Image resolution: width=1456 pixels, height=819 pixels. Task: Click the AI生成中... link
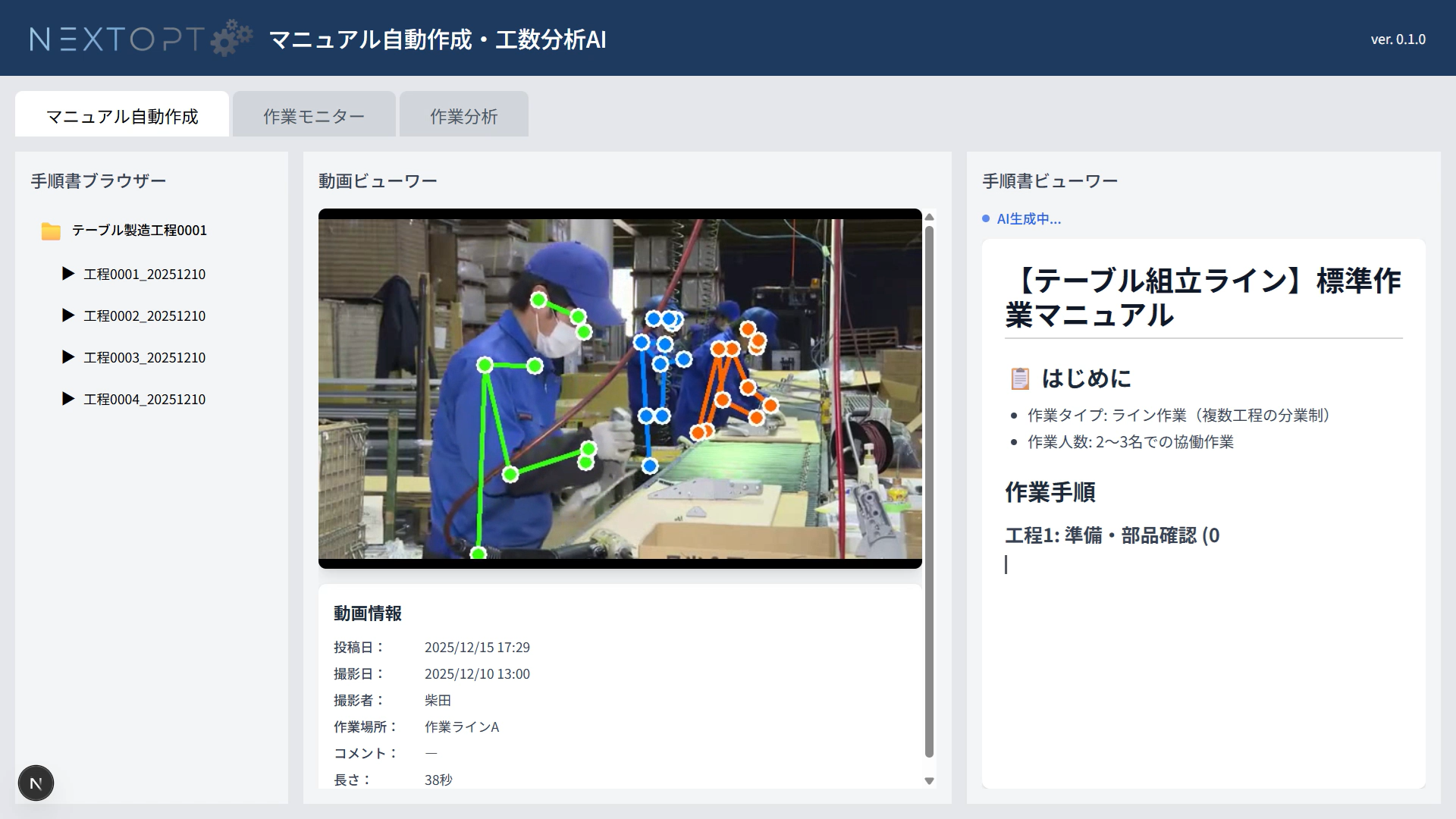(x=1029, y=219)
